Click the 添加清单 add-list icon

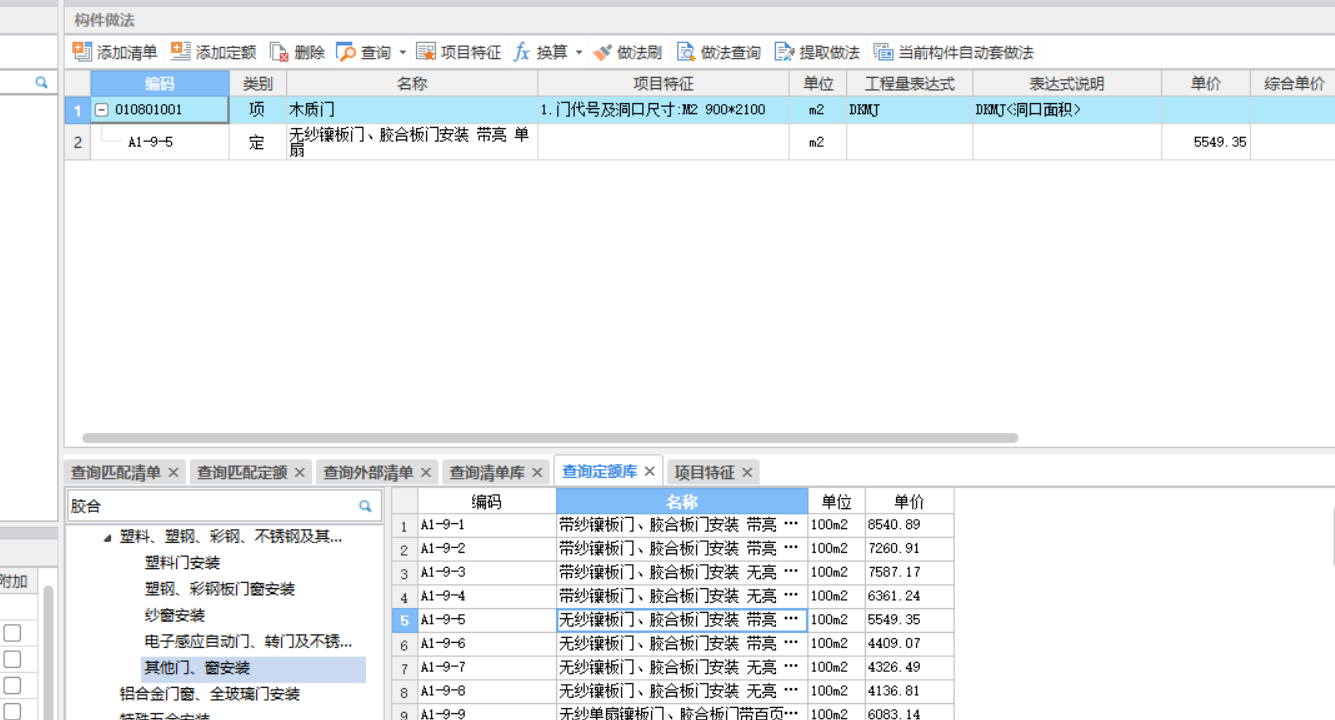(x=82, y=52)
